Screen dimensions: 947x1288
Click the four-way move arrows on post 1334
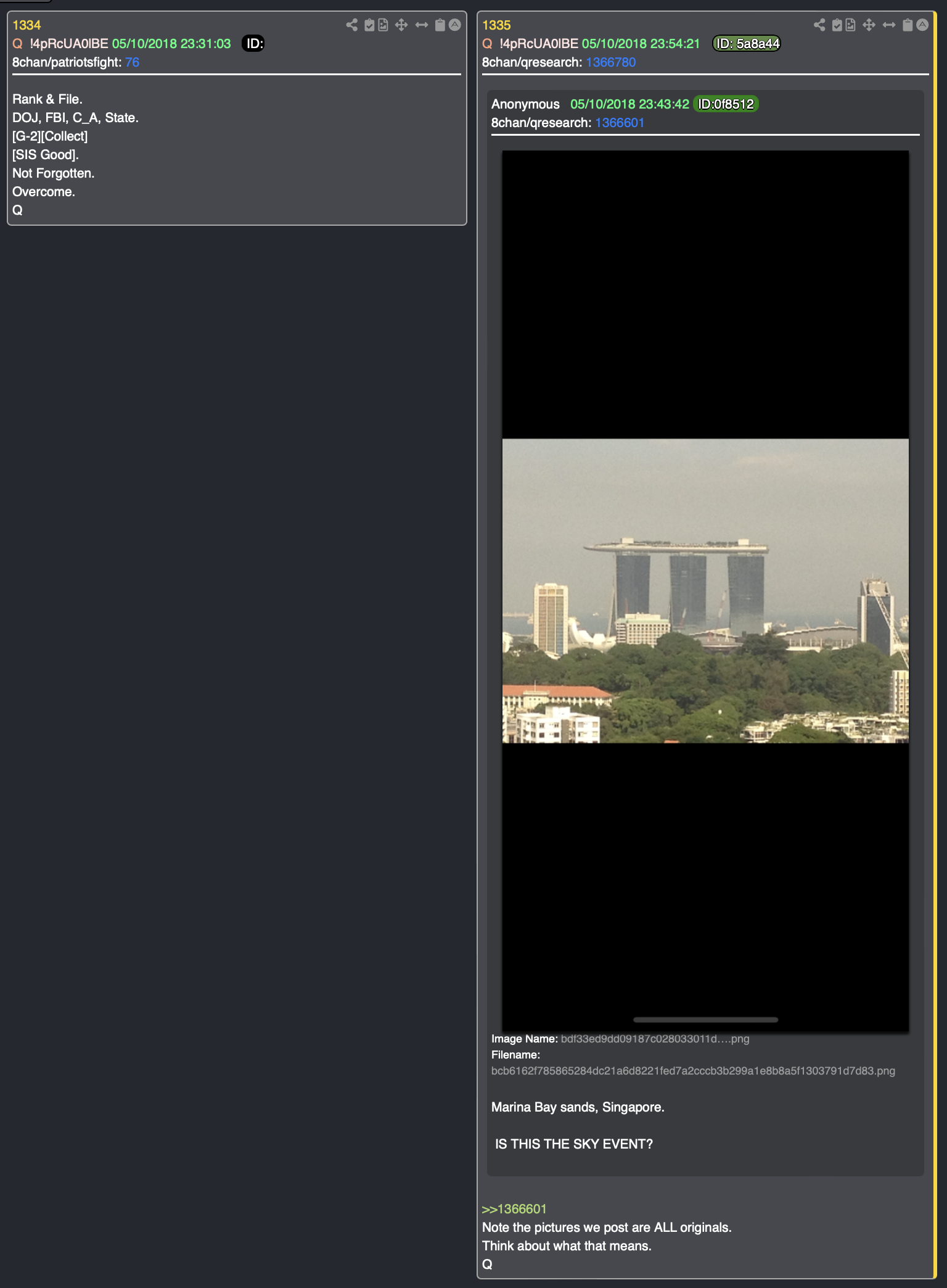click(x=401, y=25)
